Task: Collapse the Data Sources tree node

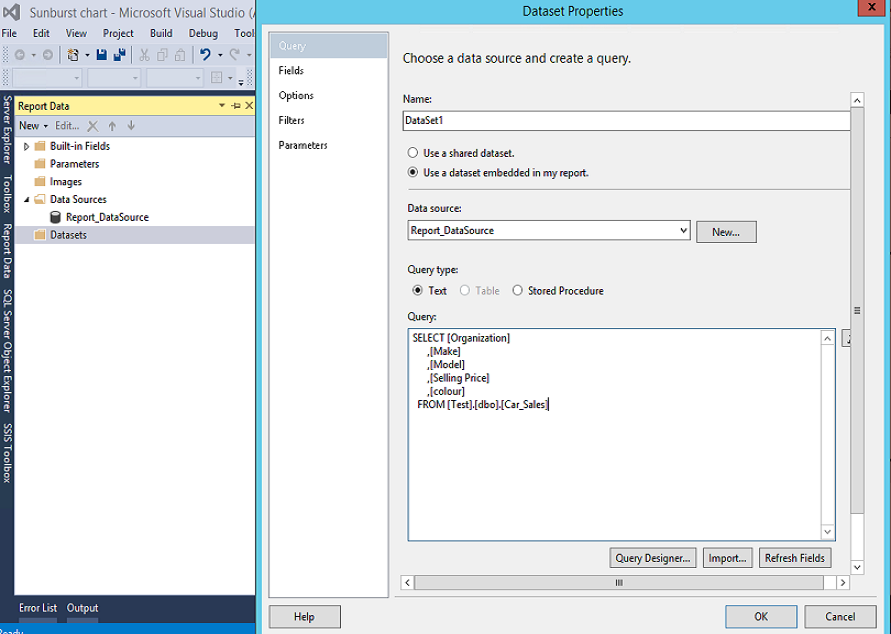Action: (26, 199)
